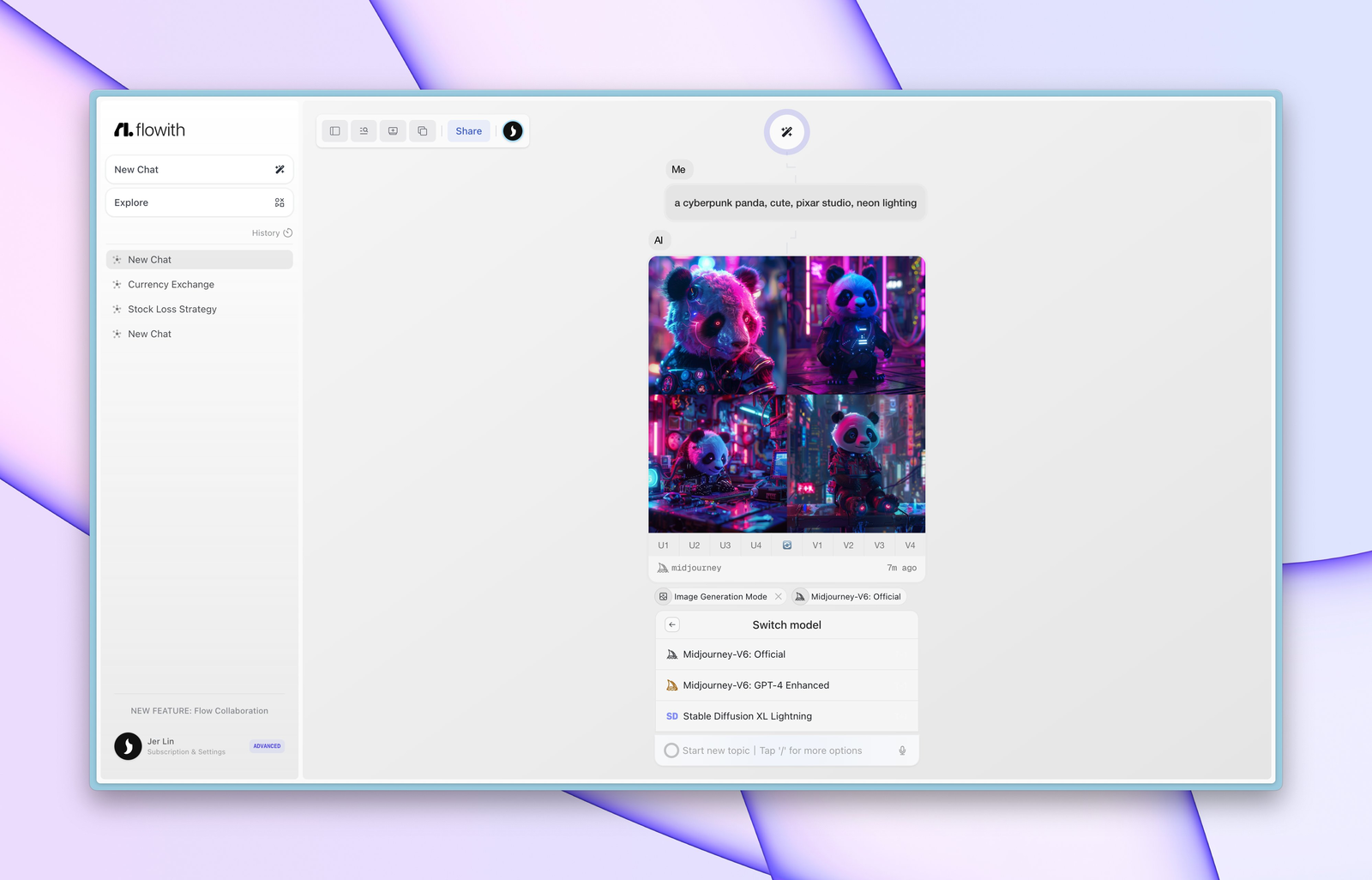Upscale image with U3
1372x880 pixels.
point(725,545)
